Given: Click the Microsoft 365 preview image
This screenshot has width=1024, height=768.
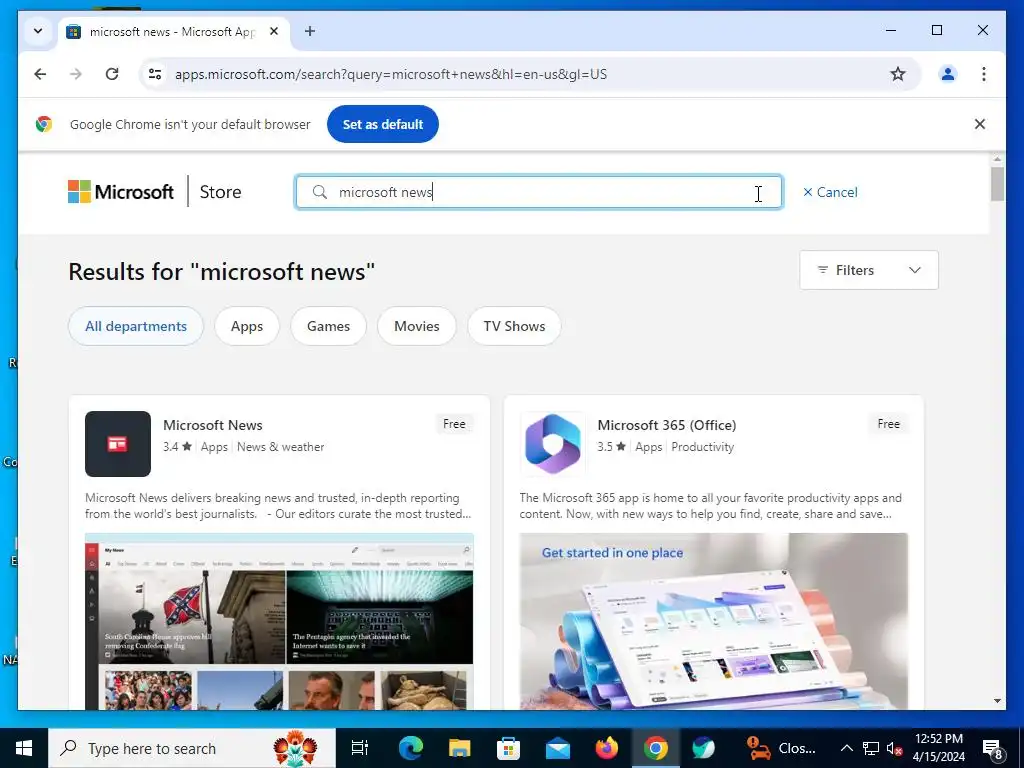Looking at the screenshot, I should coord(714,621).
